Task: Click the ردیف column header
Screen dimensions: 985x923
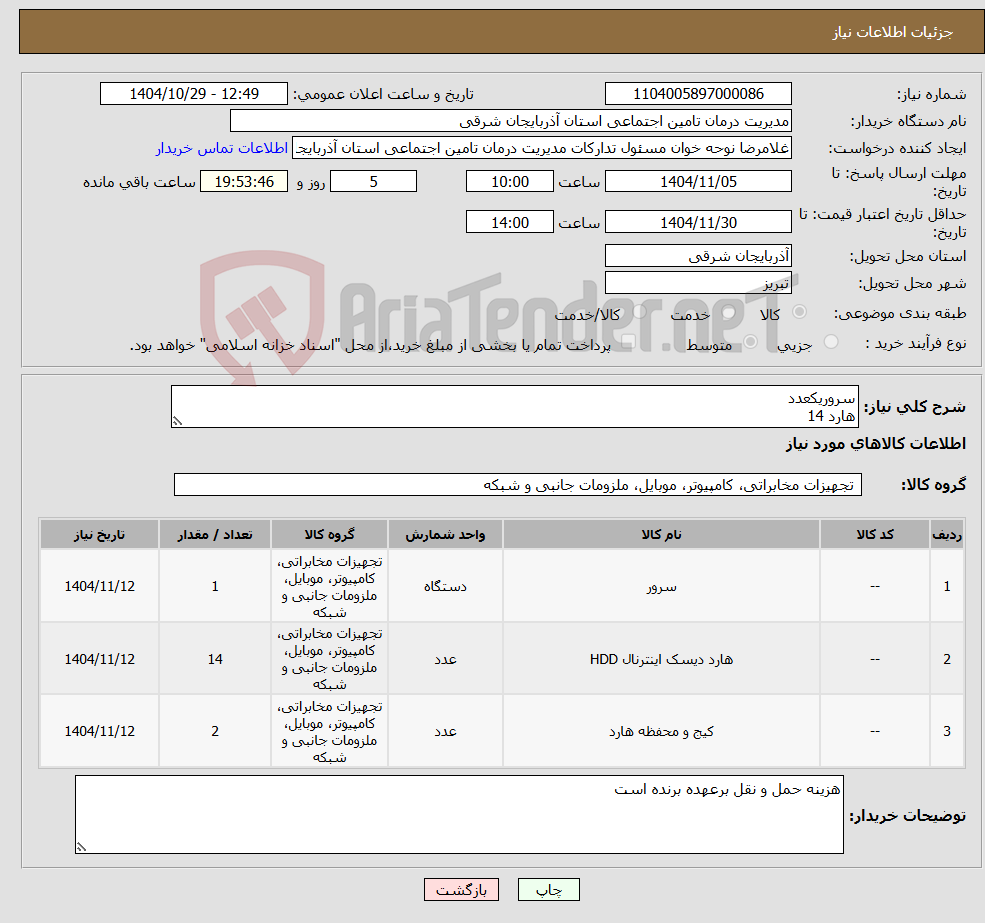Action: click(947, 535)
